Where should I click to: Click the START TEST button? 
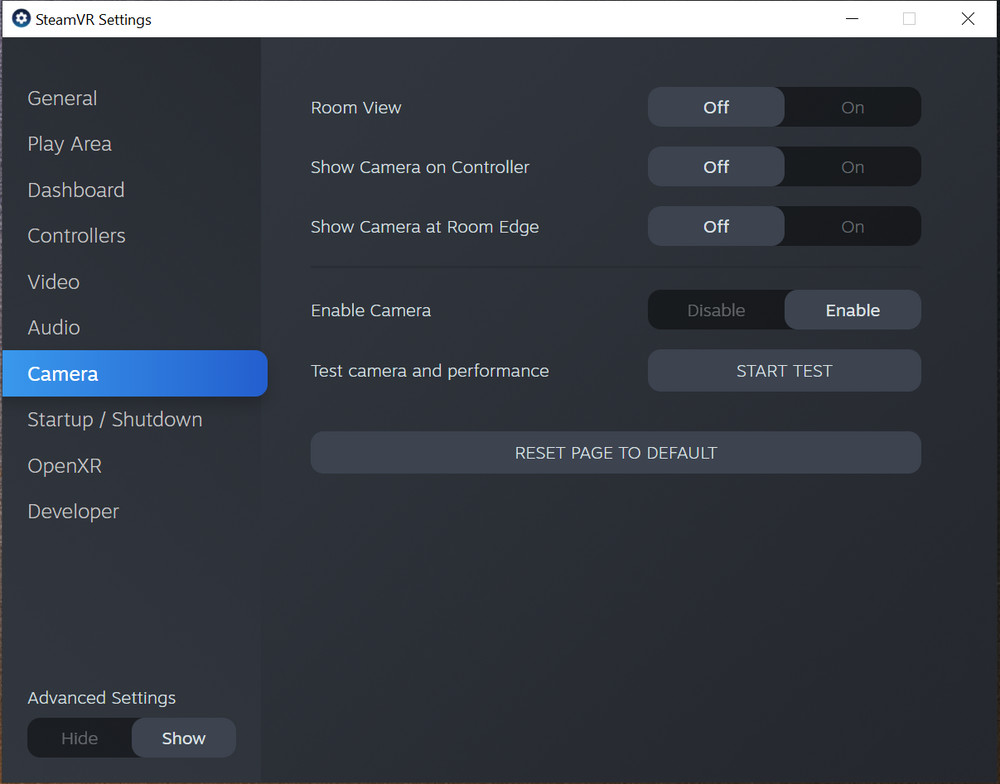click(x=784, y=371)
